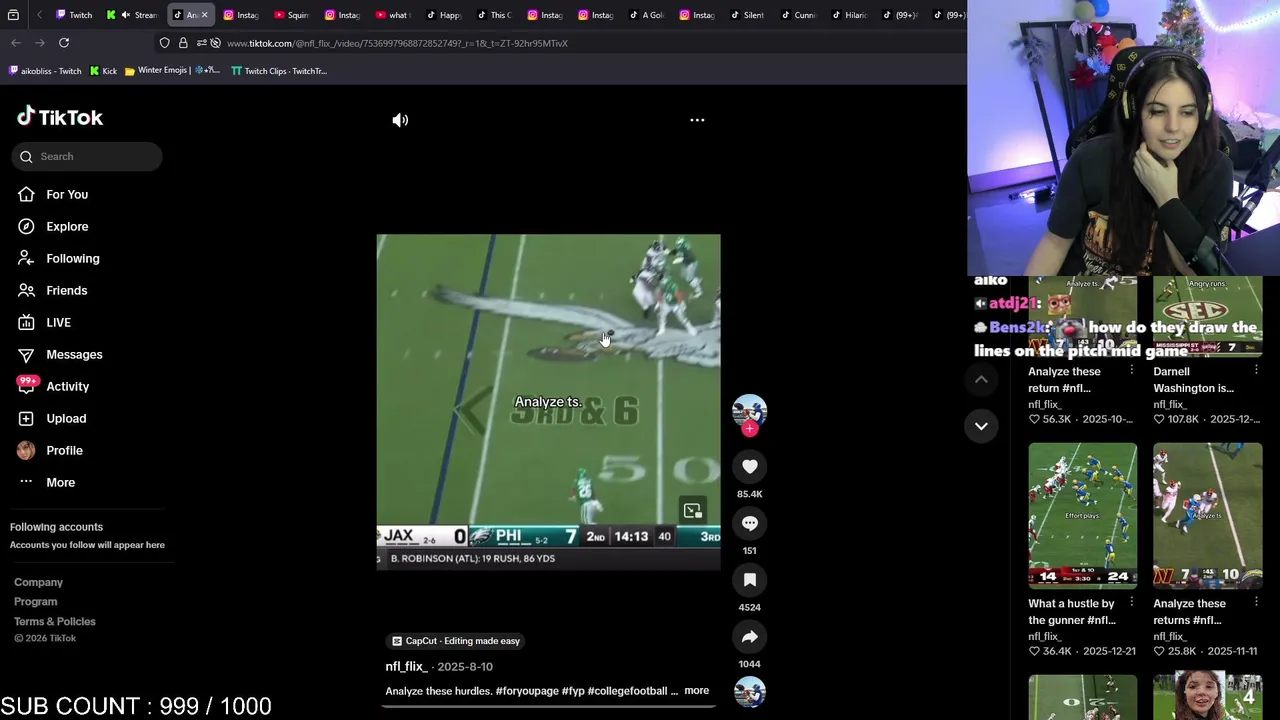The width and height of the screenshot is (1280, 720).
Task: Open the 'What a hustle by the gunner' thumbnail
Action: click(x=1082, y=516)
